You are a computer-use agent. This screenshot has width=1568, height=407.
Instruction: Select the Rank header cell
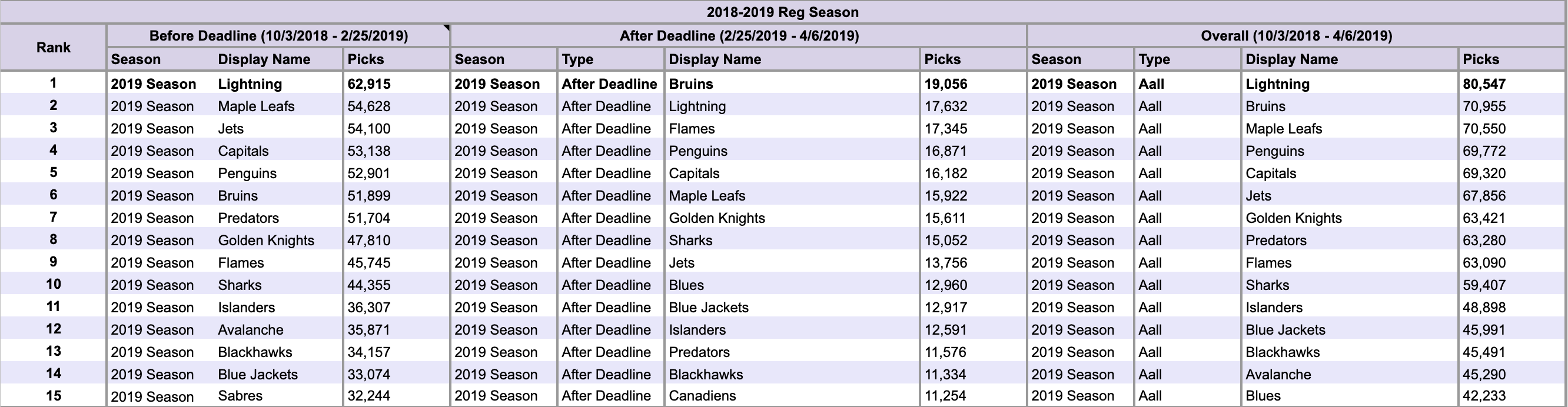pos(54,48)
